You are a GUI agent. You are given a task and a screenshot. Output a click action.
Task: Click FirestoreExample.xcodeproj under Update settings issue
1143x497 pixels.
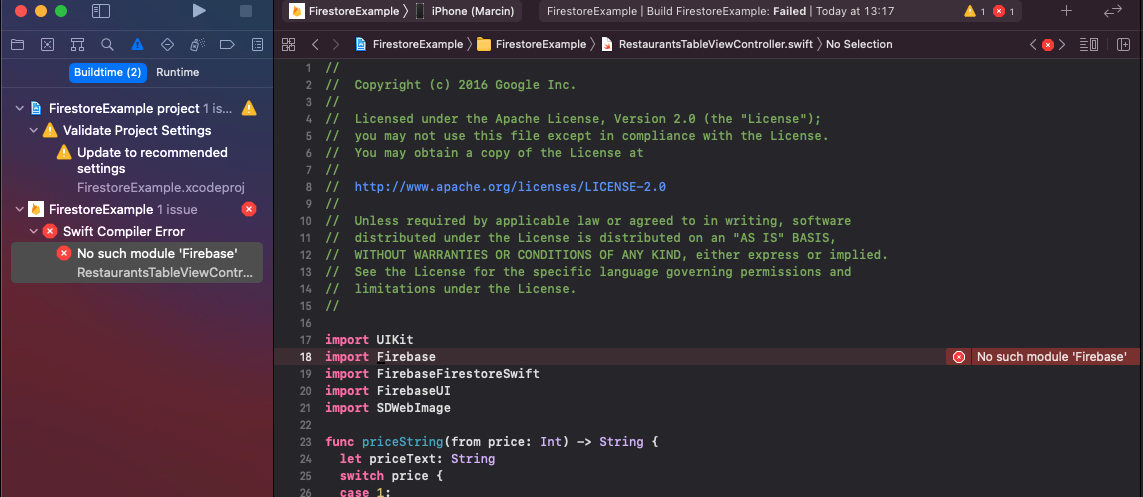click(160, 187)
